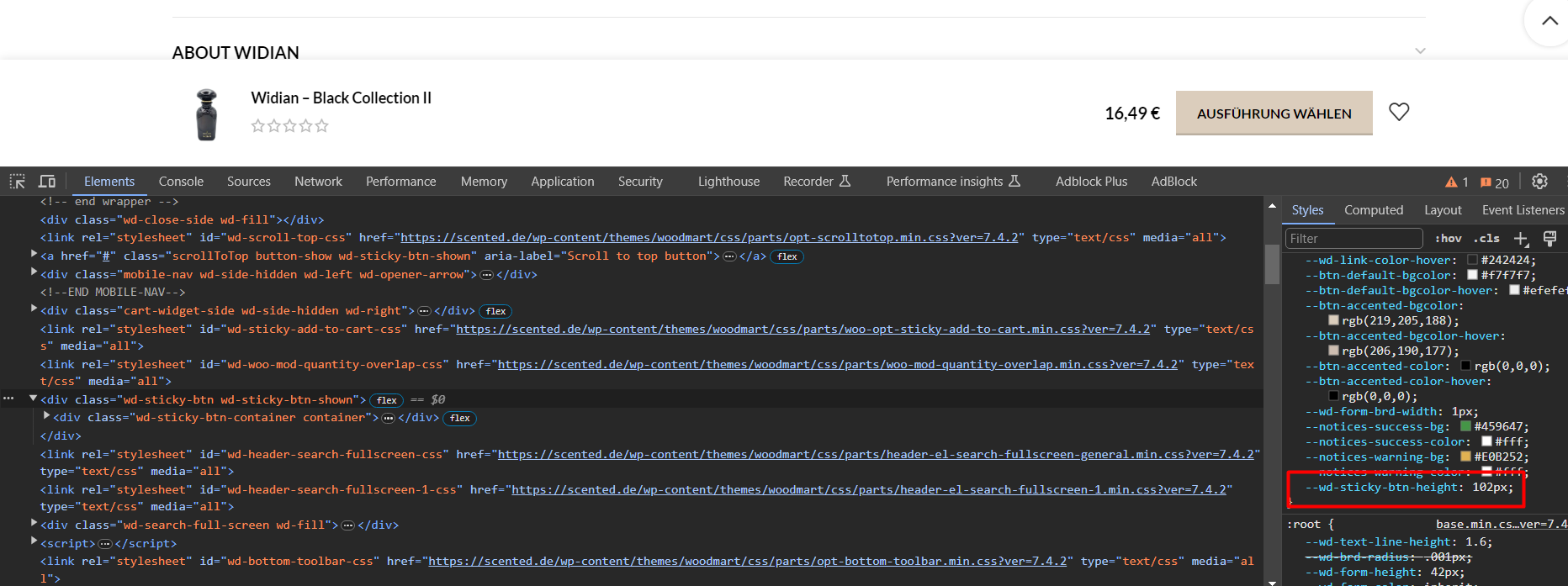Open the woo-opt-sticky-add-to-cart.min.css link
The height and width of the screenshot is (586, 1568).
[x=803, y=330]
